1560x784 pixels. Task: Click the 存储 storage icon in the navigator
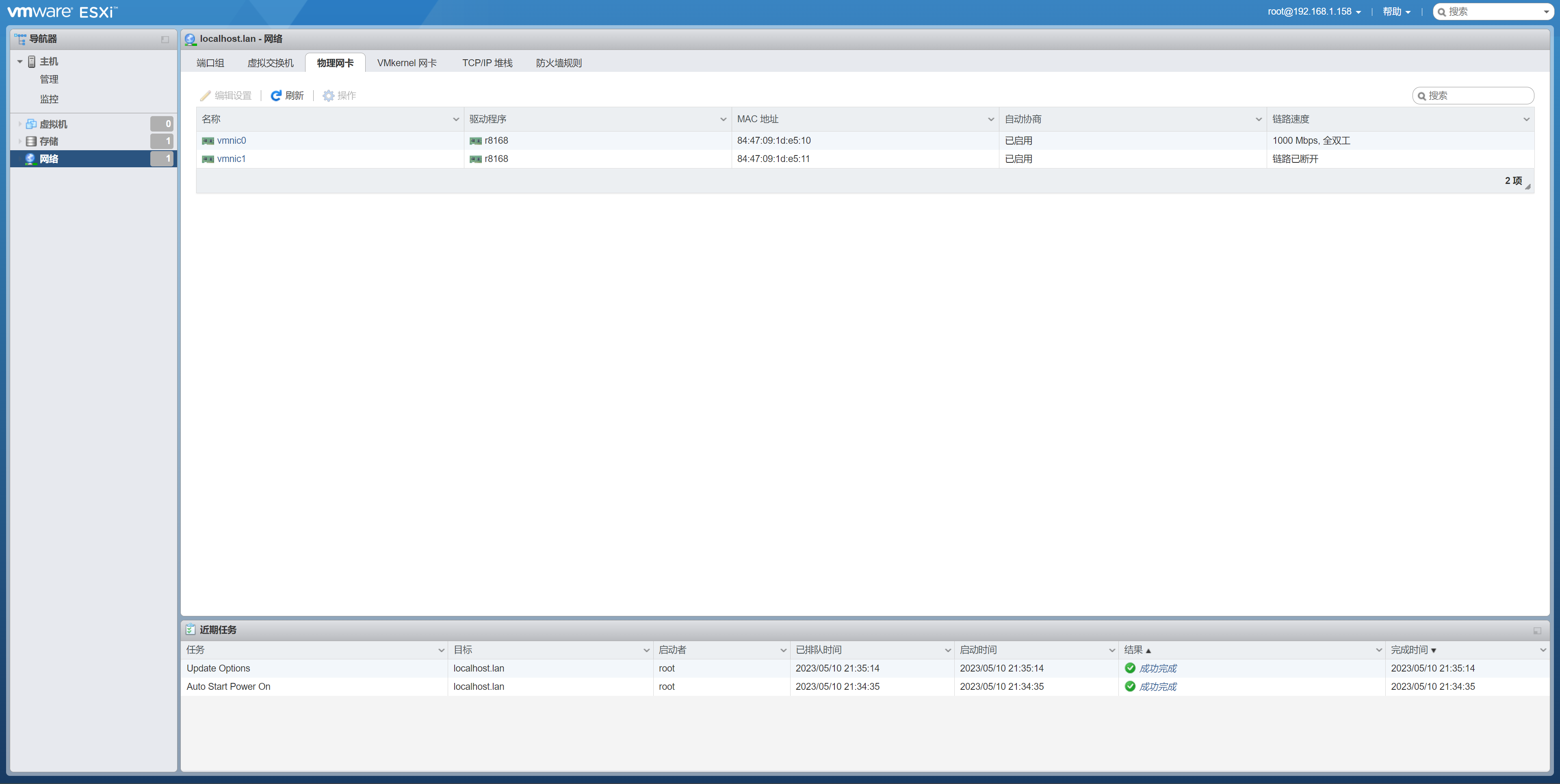(x=31, y=141)
